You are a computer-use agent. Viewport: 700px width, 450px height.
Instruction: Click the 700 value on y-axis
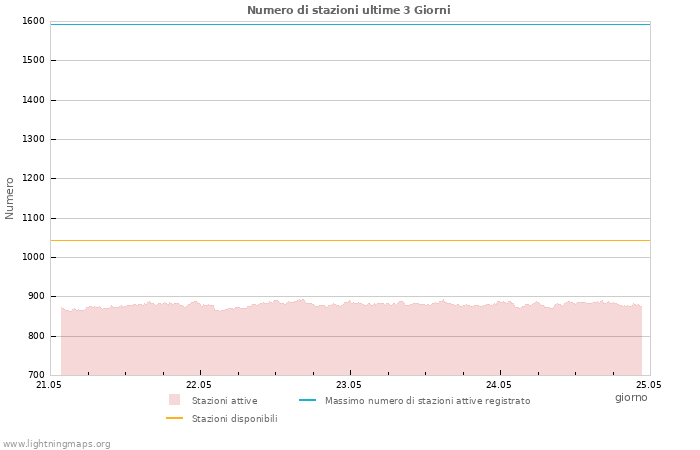point(36,375)
